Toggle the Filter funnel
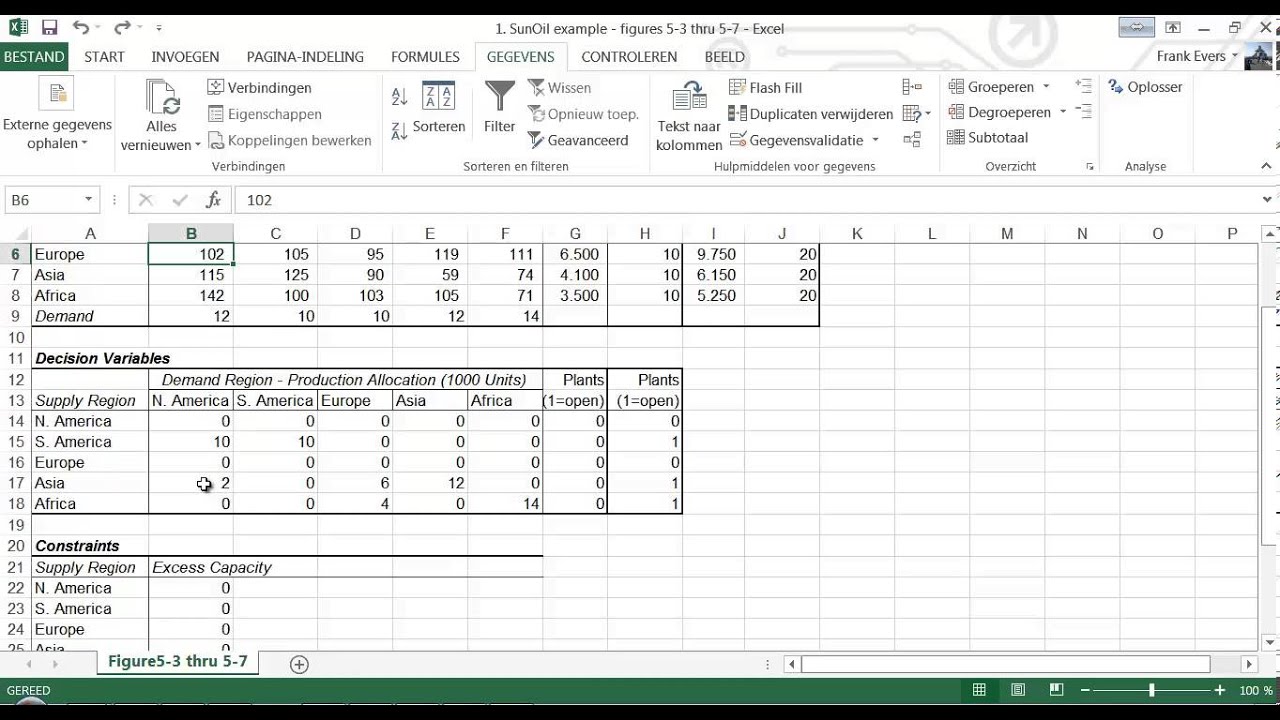This screenshot has height=720, width=1280. 499,108
